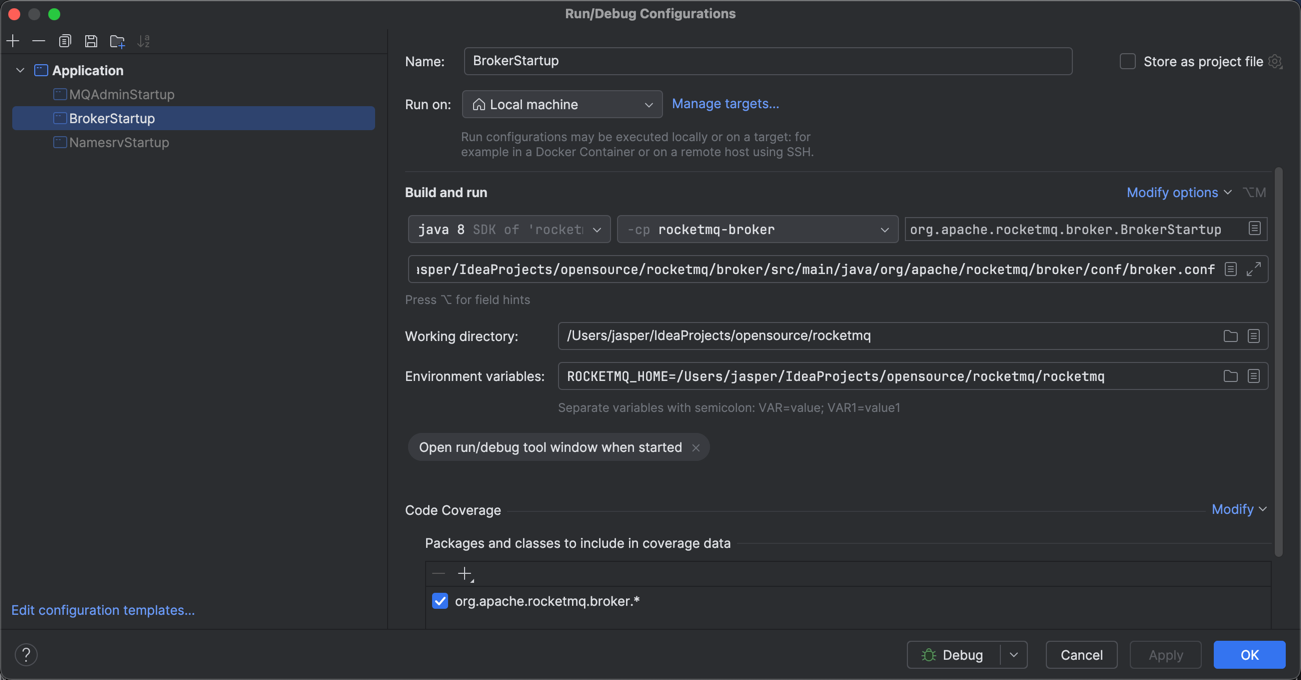1301x680 pixels.
Task: Open settings gear beside Store as project file
Action: point(1275,62)
